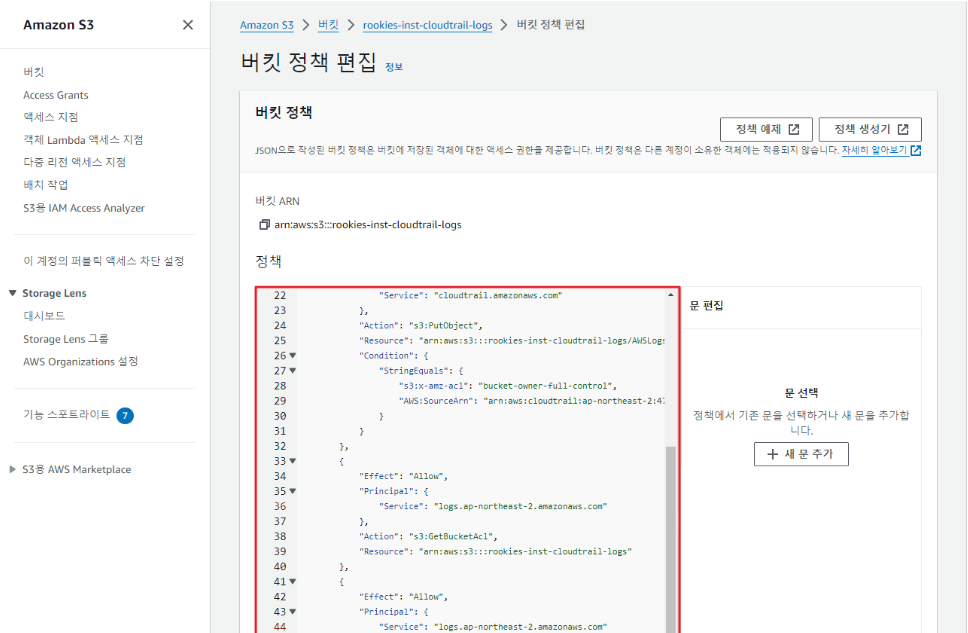Click the "Condition" line in editor

393,356
